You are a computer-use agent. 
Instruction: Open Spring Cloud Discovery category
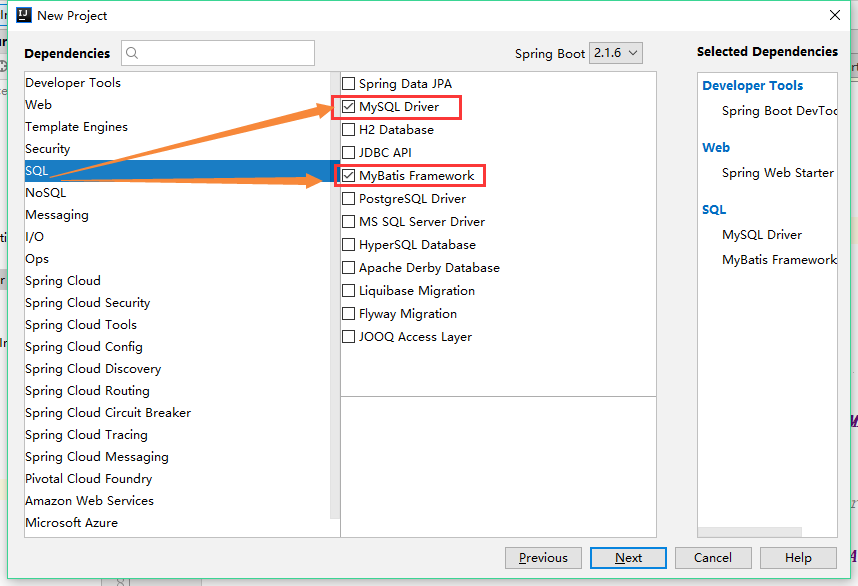177,369
